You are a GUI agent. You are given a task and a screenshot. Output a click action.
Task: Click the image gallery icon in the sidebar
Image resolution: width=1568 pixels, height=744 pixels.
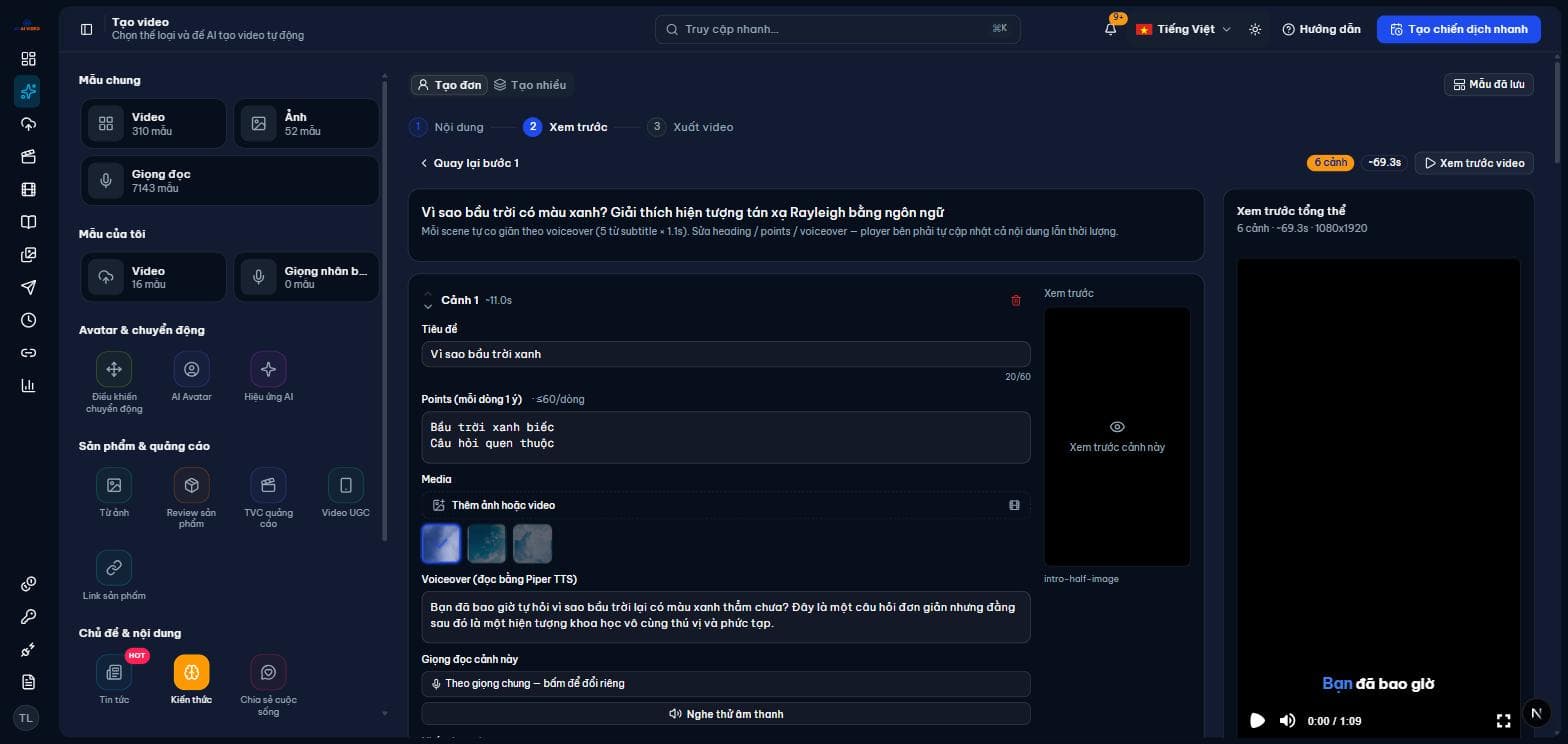click(28, 255)
